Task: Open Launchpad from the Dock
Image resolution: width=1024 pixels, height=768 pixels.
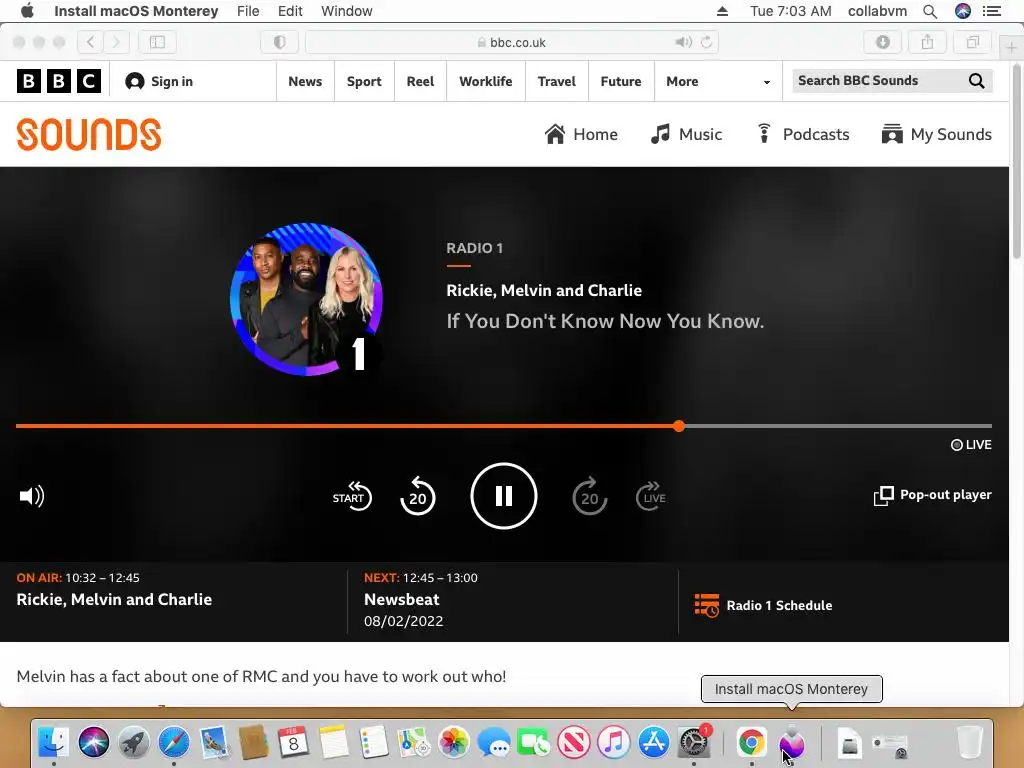Action: 134,742
